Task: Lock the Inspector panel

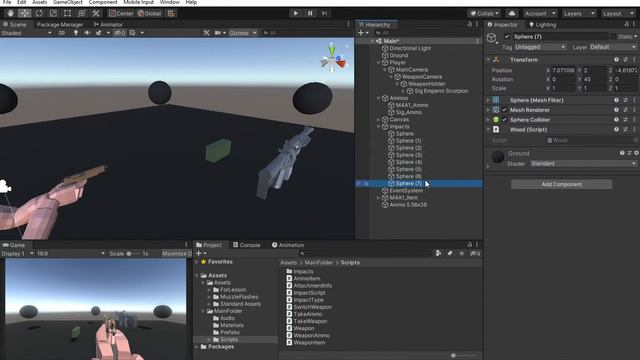Action: pos(627,24)
